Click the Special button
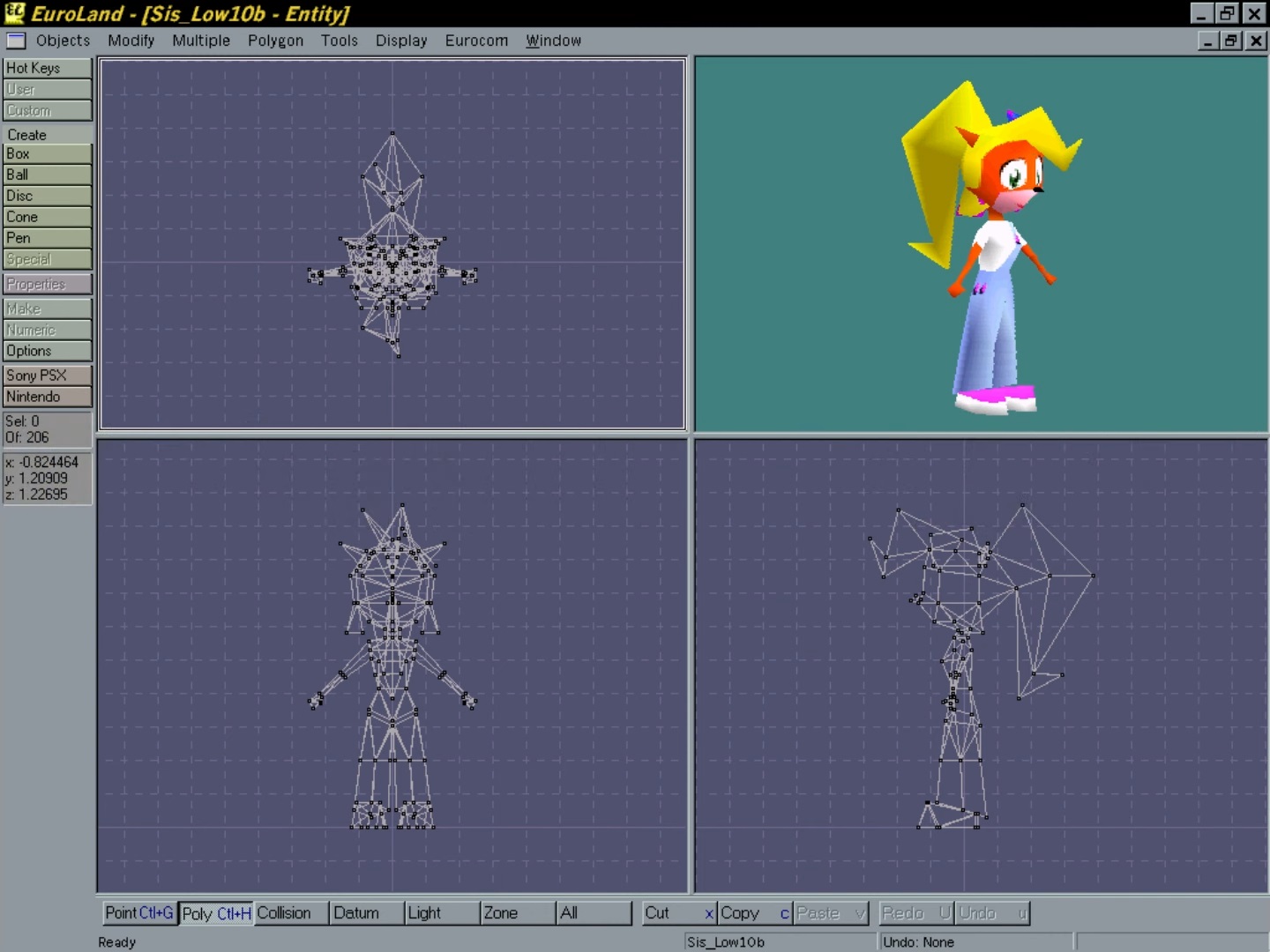The image size is (1270, 952). point(47,259)
